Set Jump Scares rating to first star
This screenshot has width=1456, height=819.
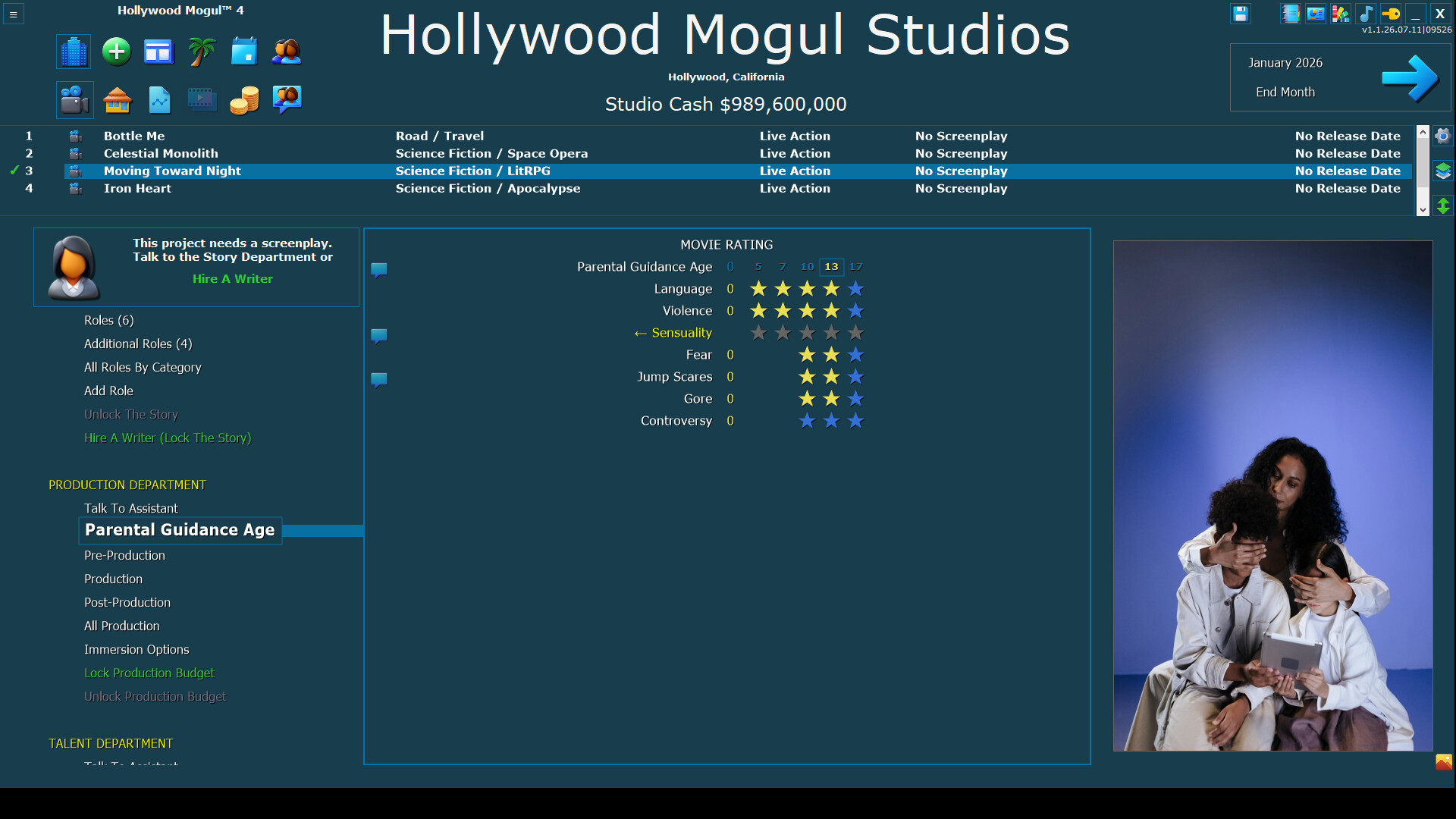pos(807,376)
